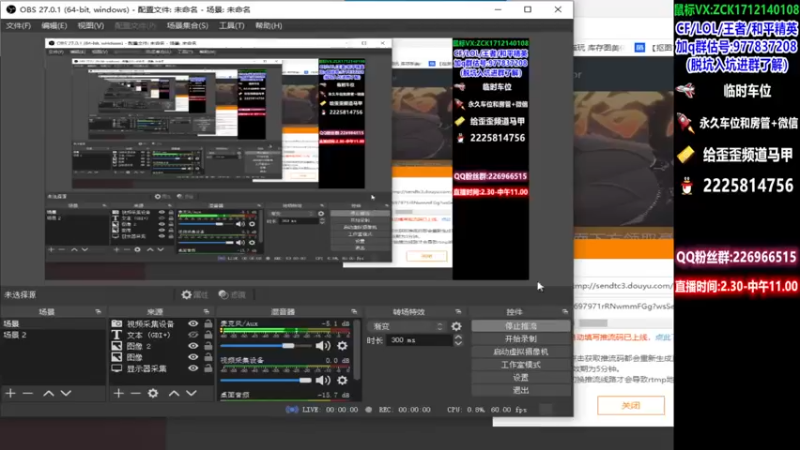Screen dimensions: 800x450
Task: Move the scene down in the scenes list
Action: 66,393
